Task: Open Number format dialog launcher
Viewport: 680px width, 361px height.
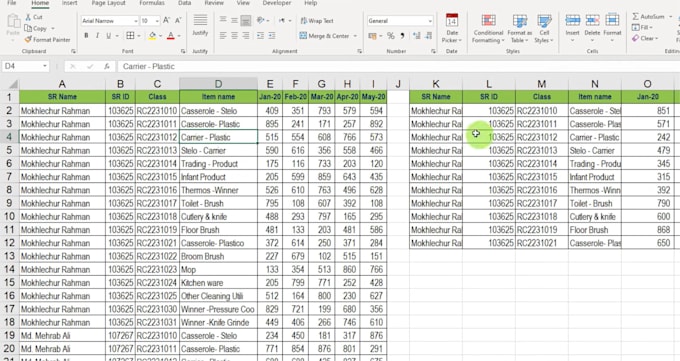Action: point(433,51)
